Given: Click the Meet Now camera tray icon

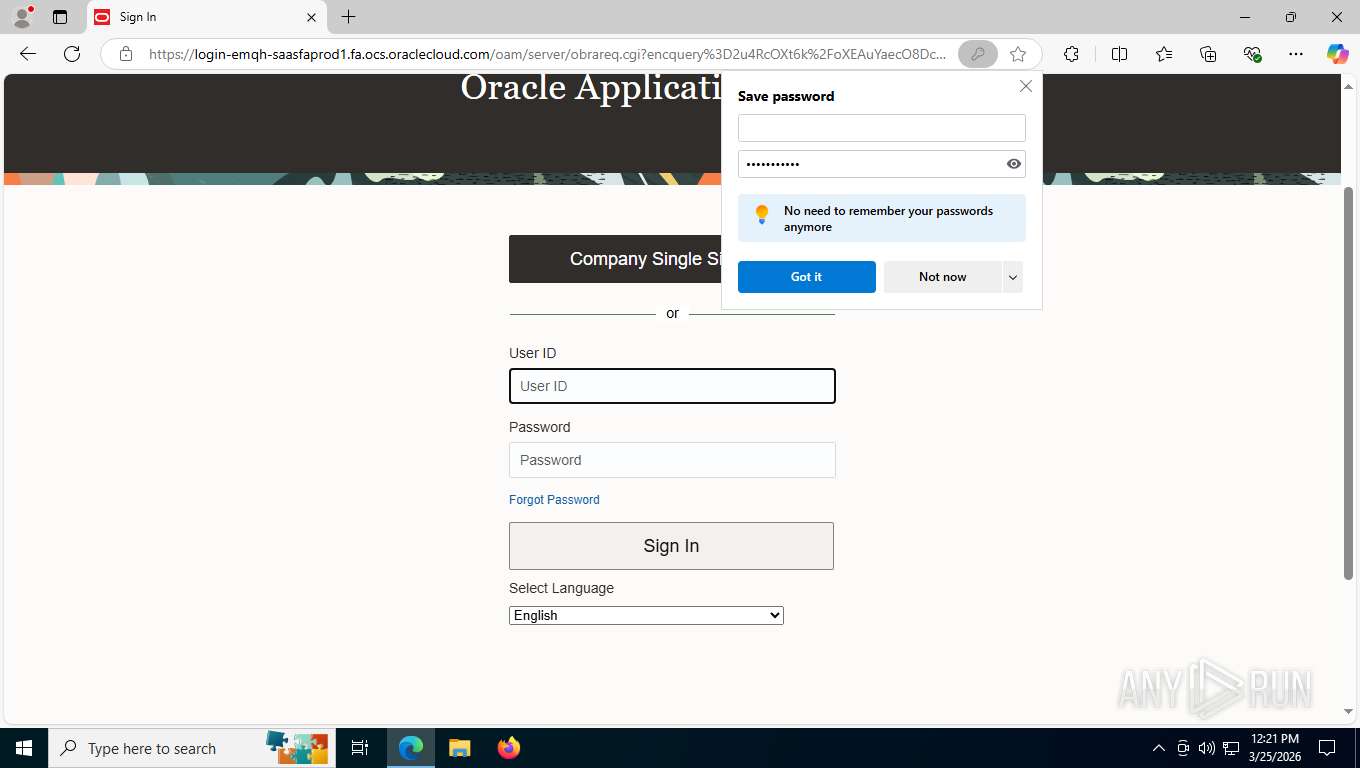Looking at the screenshot, I should 1183,748.
